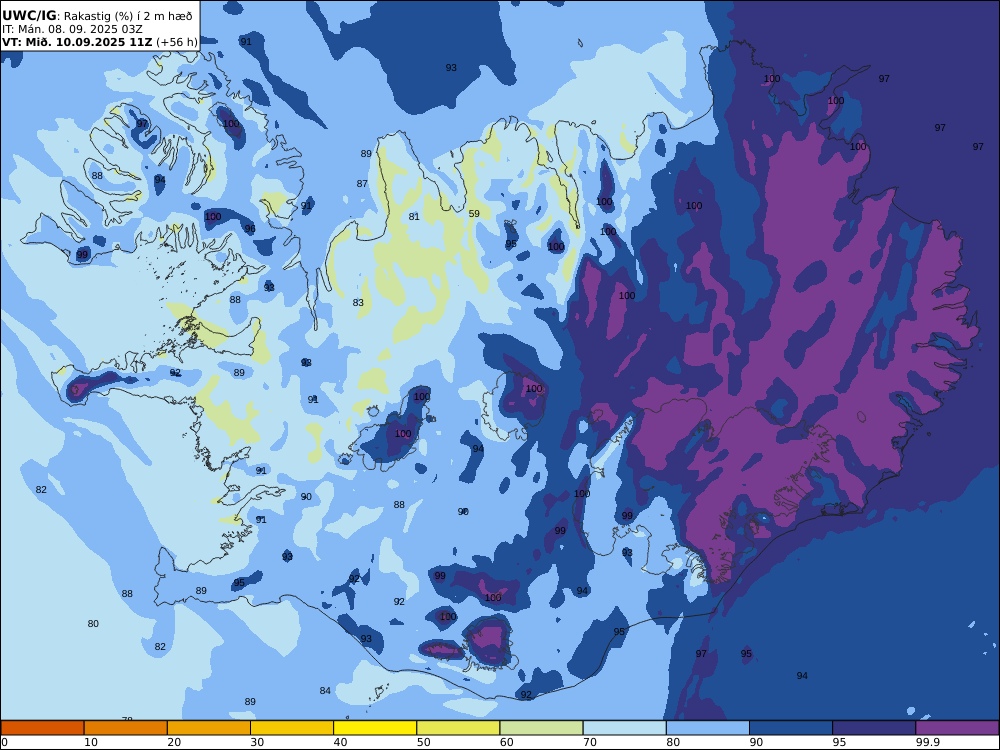
Task: Click the dark orange 0–10 legend swatch
Action: (x=42, y=728)
